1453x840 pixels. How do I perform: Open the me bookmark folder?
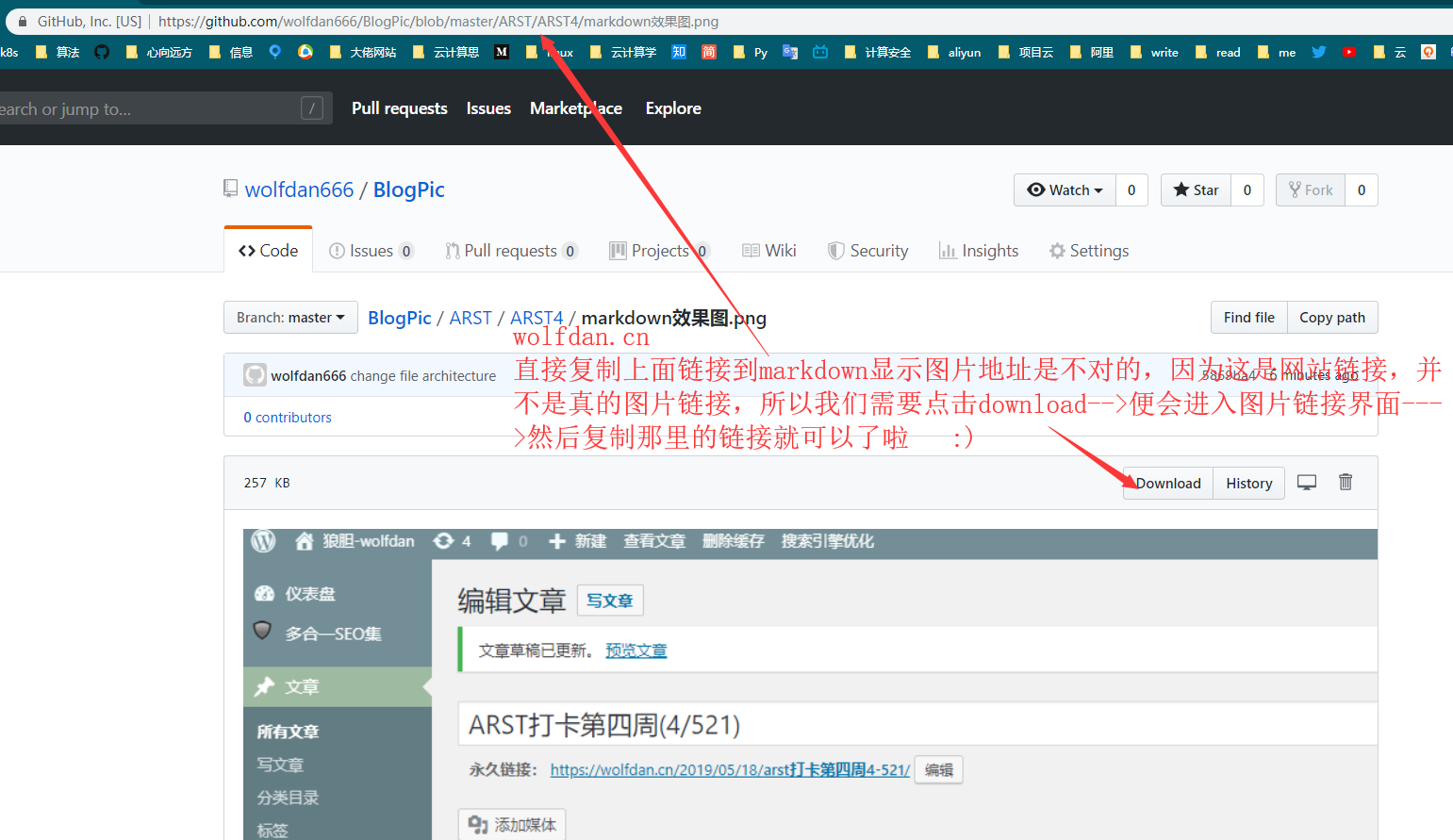point(1277,52)
